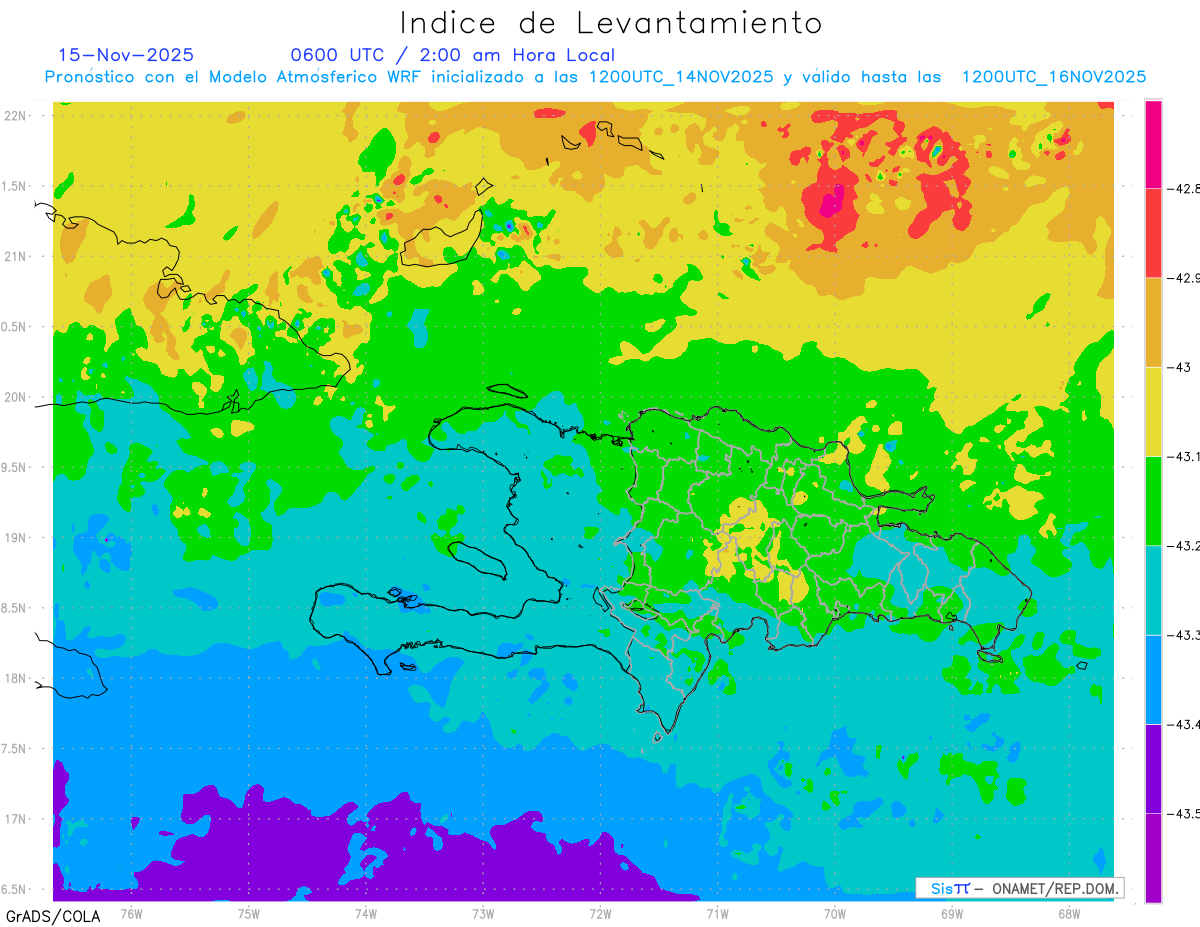Viewport: 1200px width, 927px height.
Task: Pick the orange legend swatch between -42.9 and -43
Action: pyautogui.click(x=1153, y=322)
